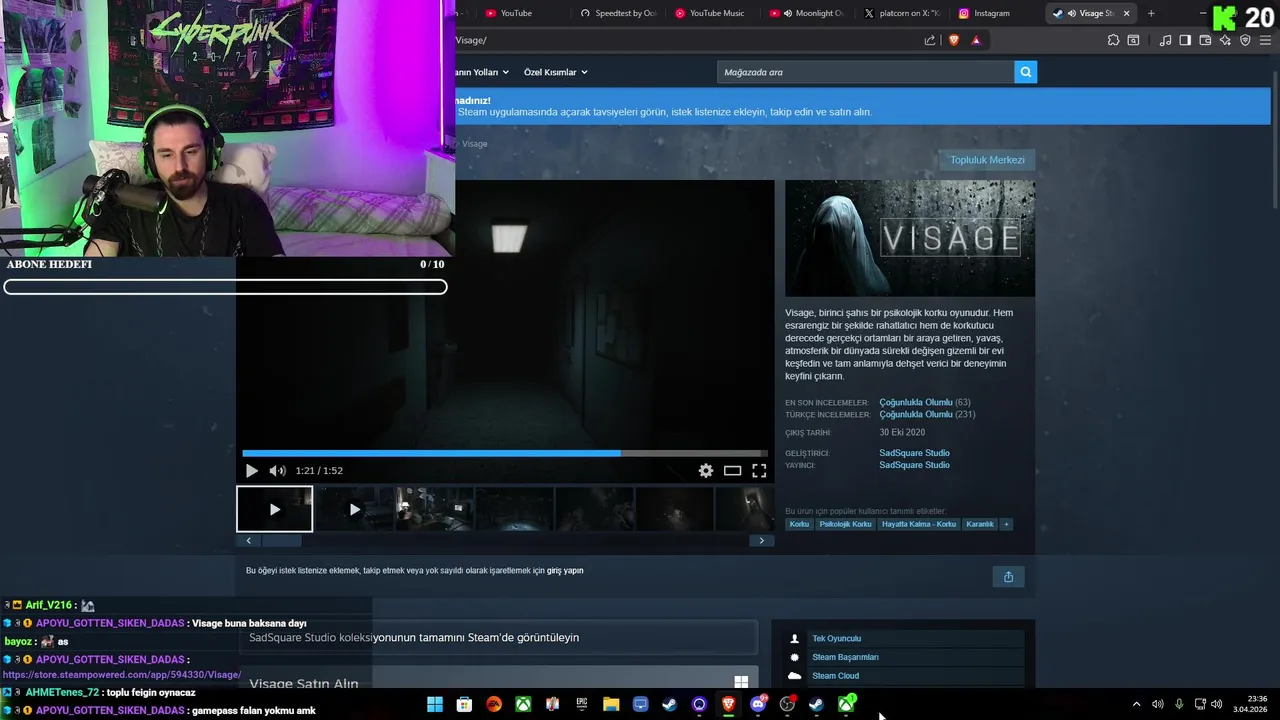Open File Explorer from taskbar

click(x=611, y=704)
